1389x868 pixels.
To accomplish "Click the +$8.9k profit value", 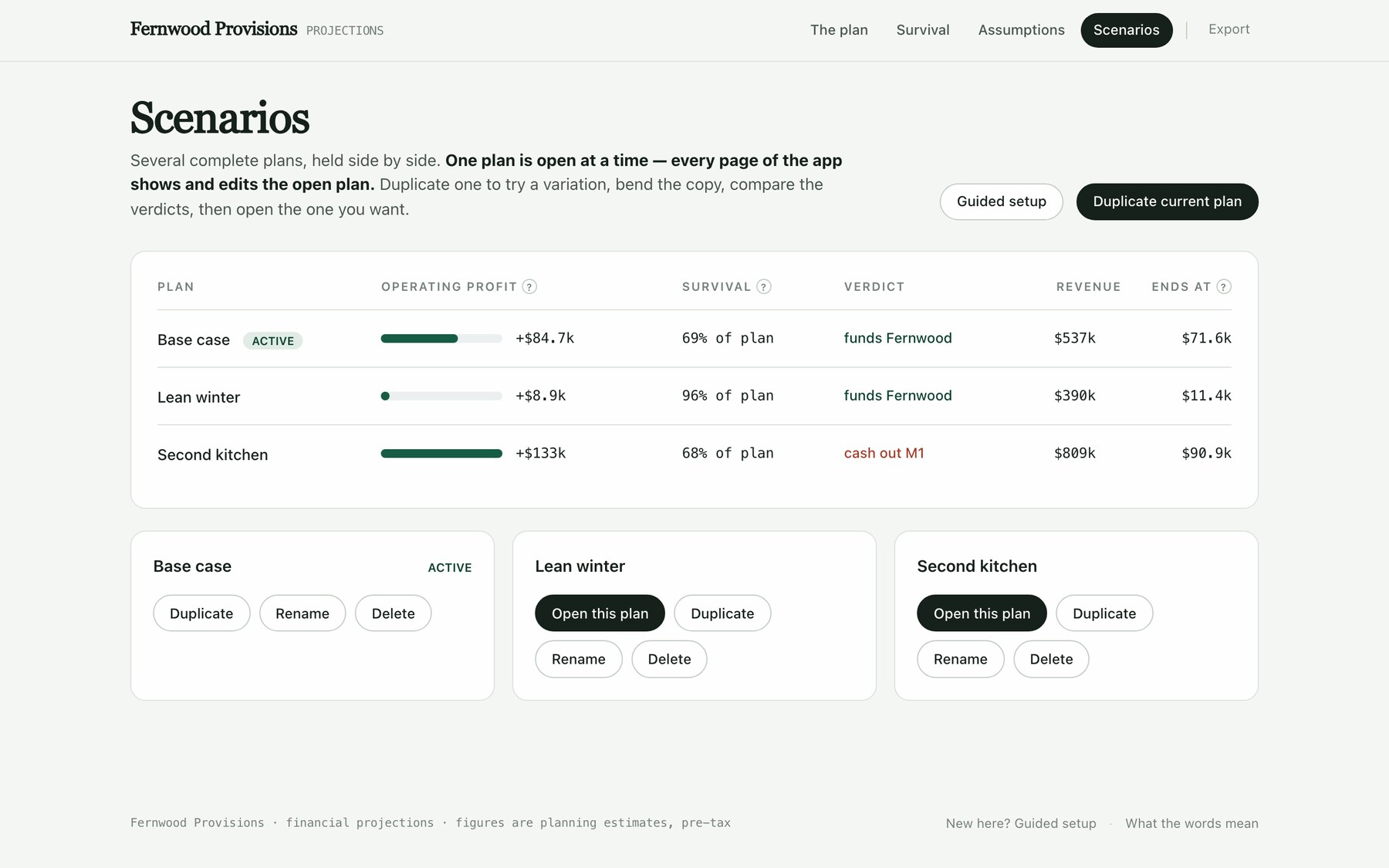I will 540,396.
